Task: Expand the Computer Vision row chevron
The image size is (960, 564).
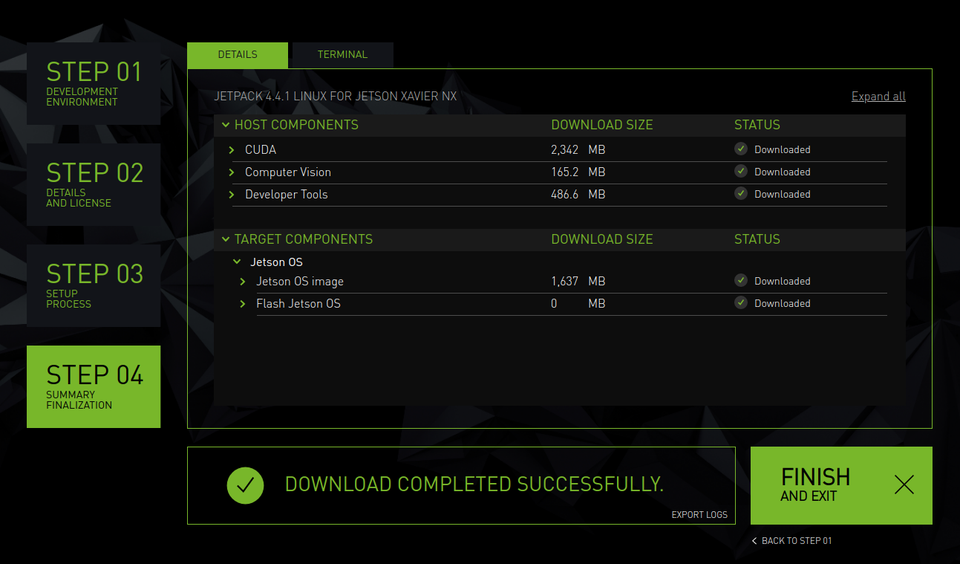Action: 231,173
